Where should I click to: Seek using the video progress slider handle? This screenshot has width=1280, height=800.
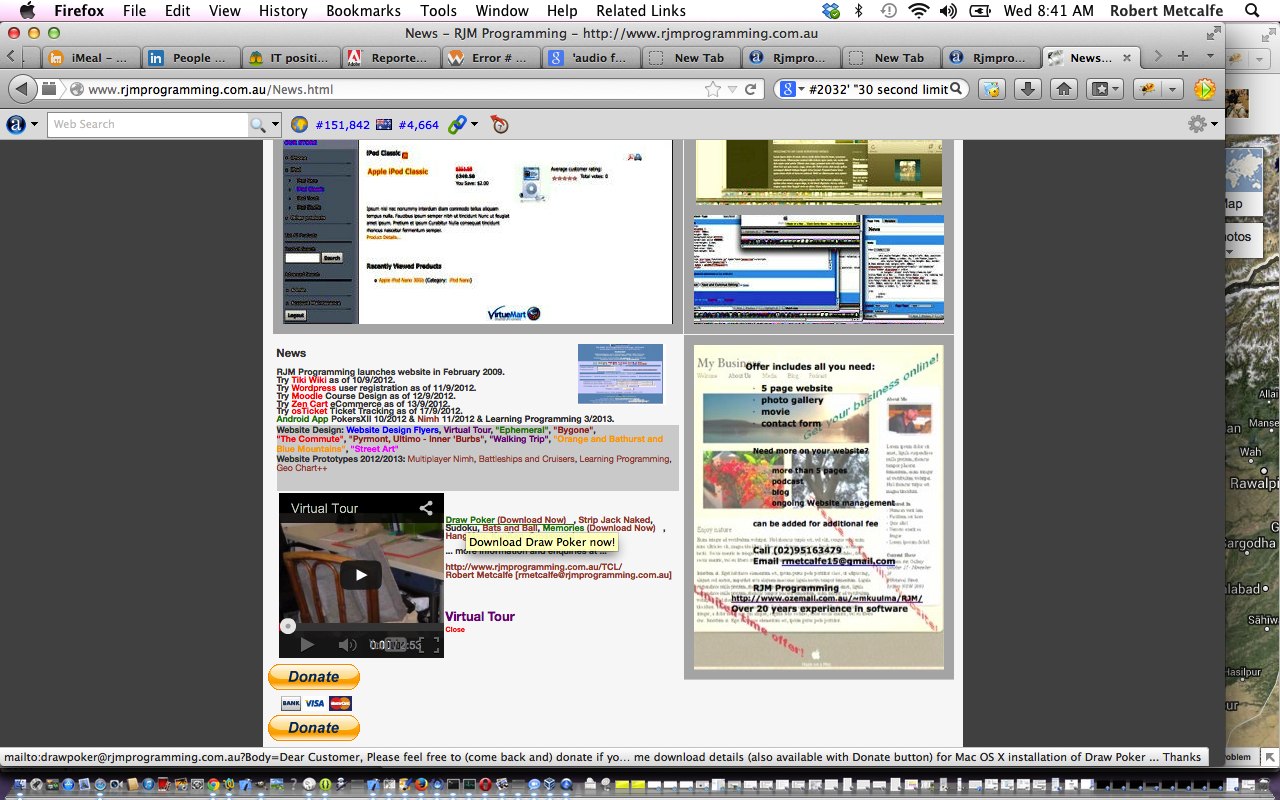(x=288, y=626)
